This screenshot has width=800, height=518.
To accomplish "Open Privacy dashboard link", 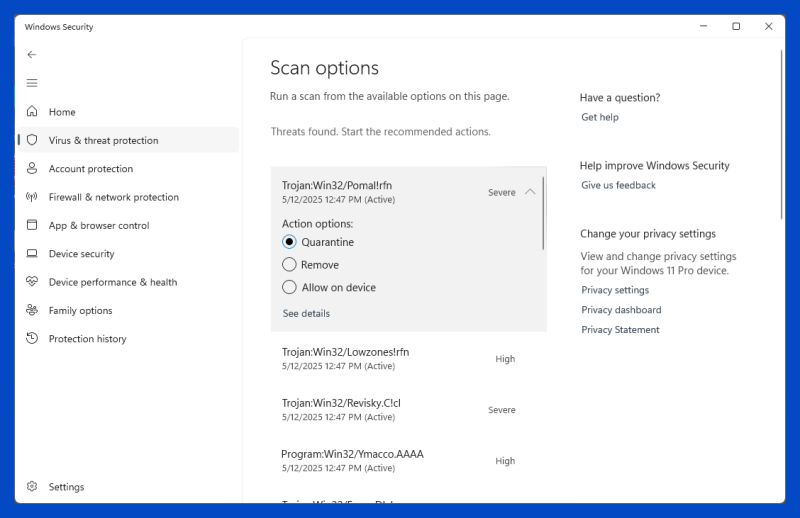I will 621,310.
